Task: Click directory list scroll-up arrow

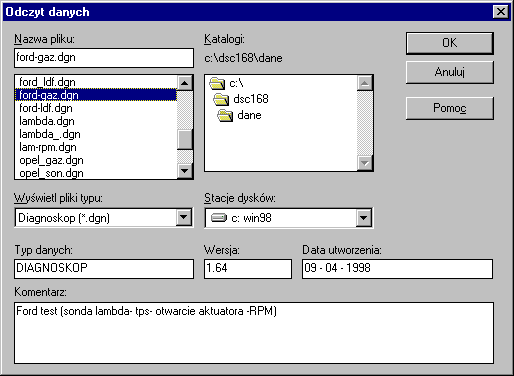Action: [365, 83]
